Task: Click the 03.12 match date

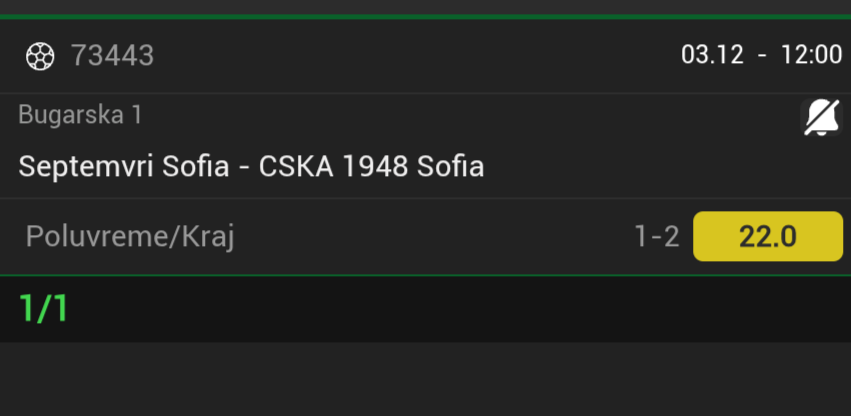Action: click(712, 55)
